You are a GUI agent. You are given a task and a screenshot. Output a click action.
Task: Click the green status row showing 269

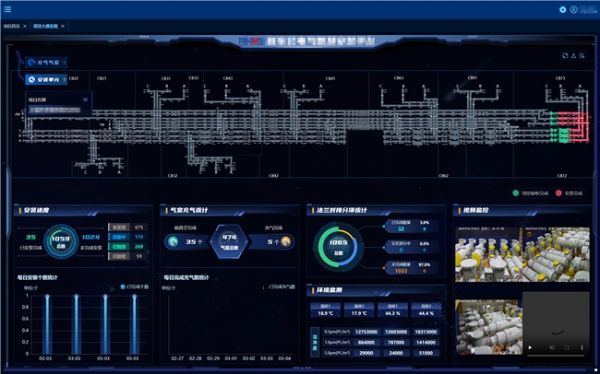[127, 247]
